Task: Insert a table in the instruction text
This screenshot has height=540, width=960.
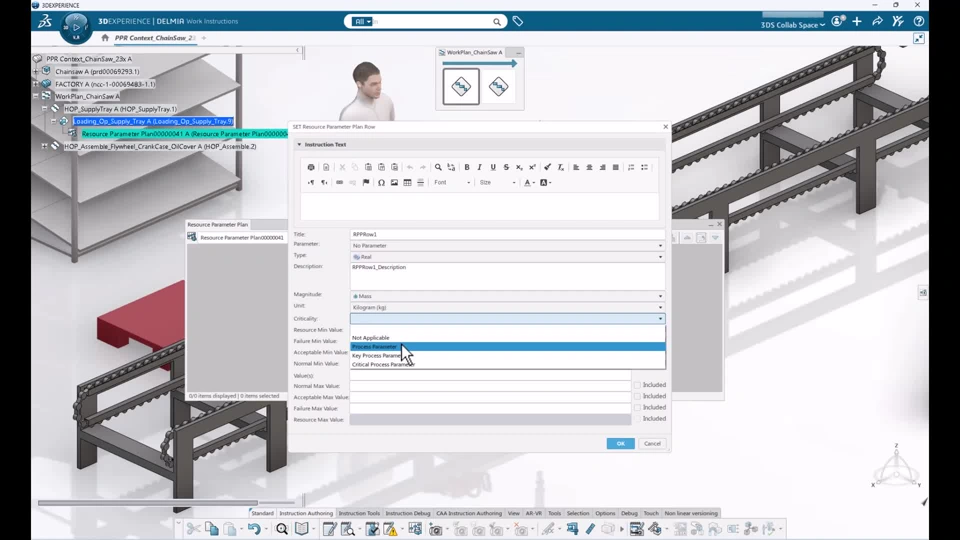Action: pyautogui.click(x=407, y=182)
